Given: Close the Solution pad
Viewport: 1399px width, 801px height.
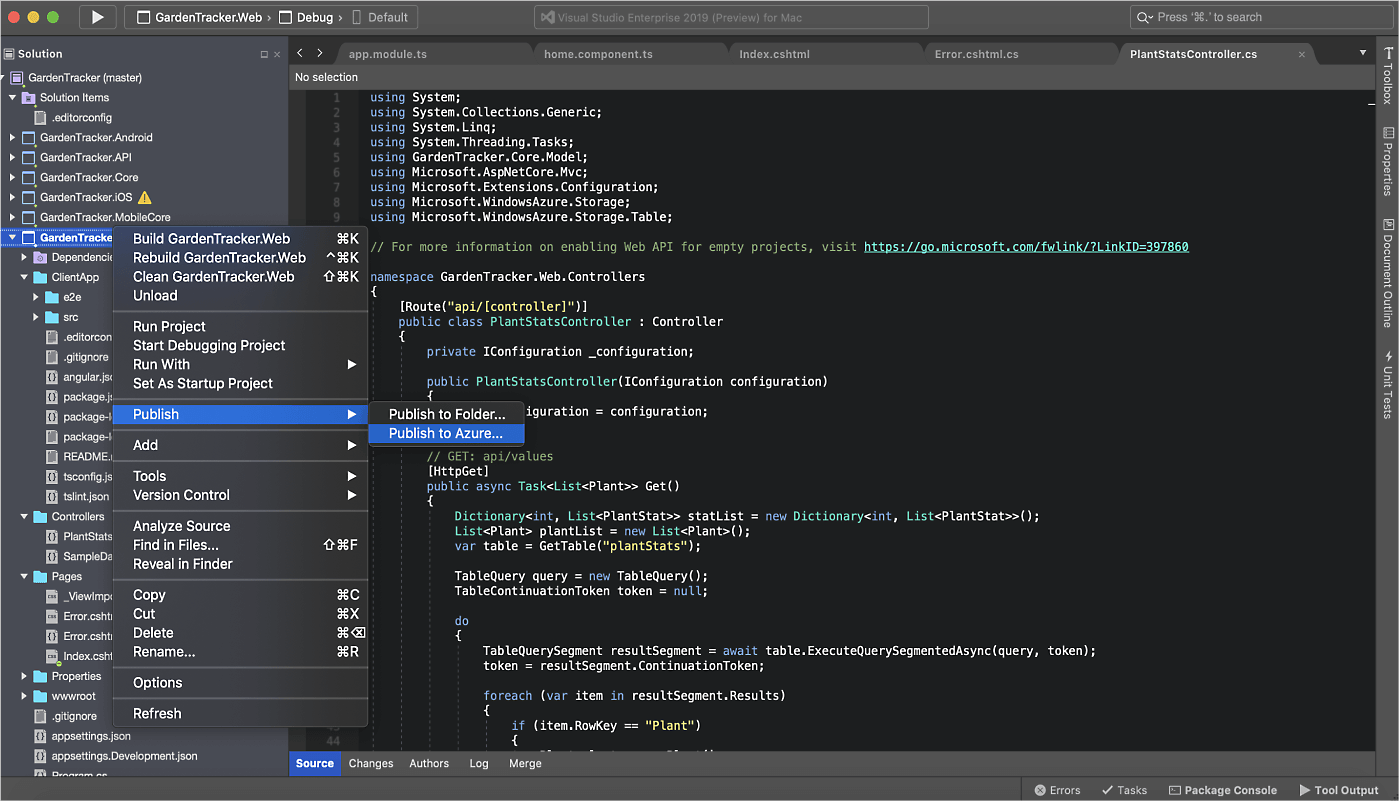Looking at the screenshot, I should pos(277,54).
